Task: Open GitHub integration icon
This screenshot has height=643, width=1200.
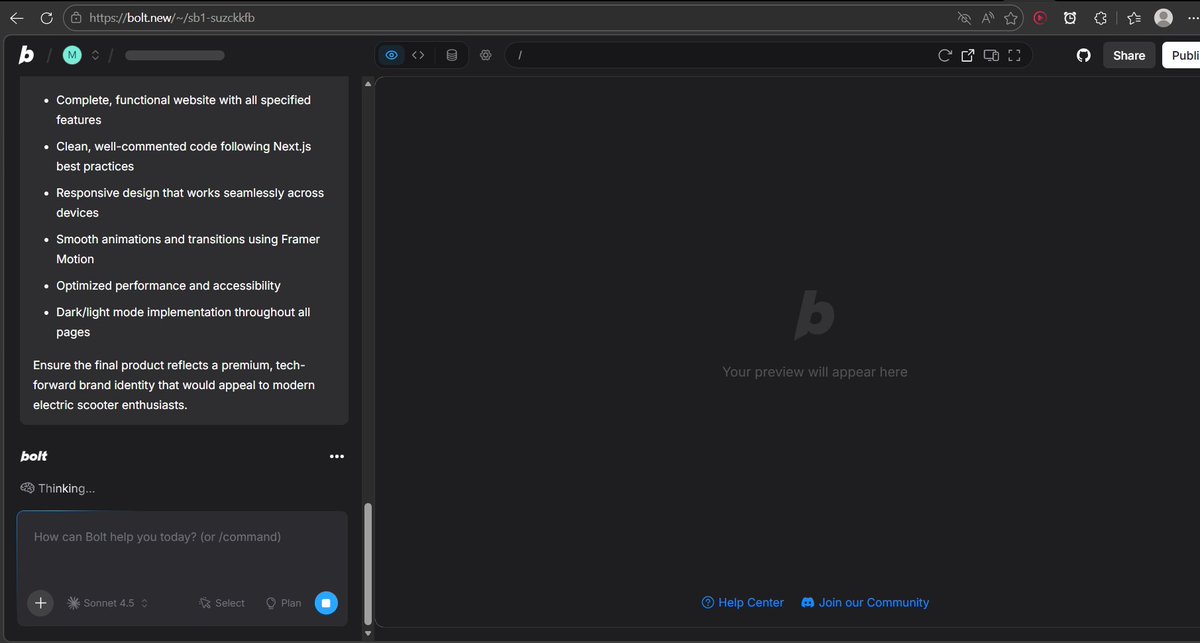Action: coord(1084,56)
